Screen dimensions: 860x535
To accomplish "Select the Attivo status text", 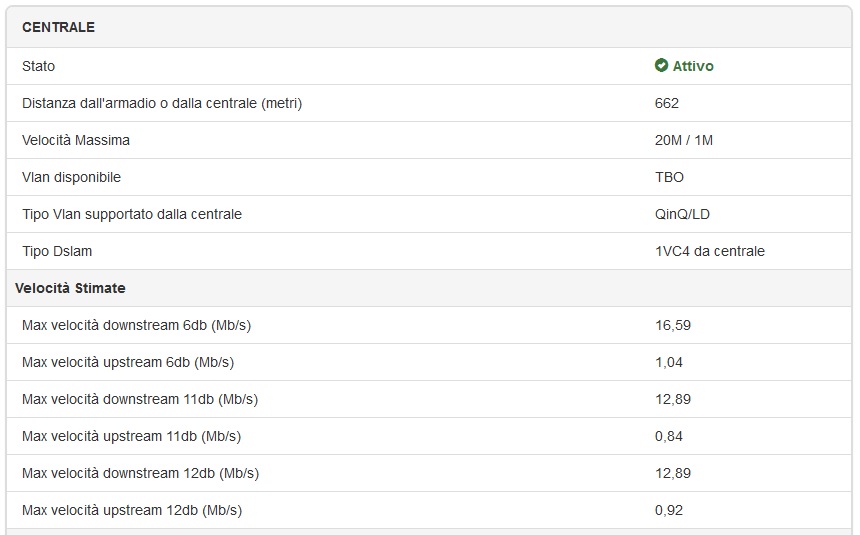I will (693, 66).
